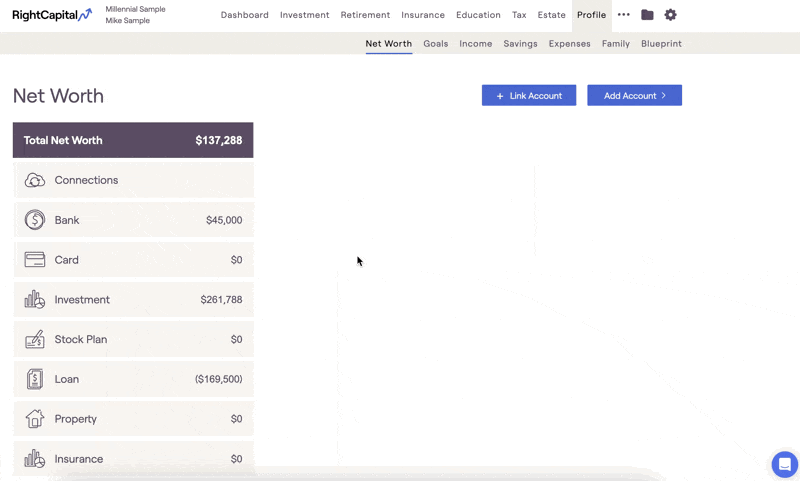
Task: Click the Property $0 amount
Action: [236, 419]
